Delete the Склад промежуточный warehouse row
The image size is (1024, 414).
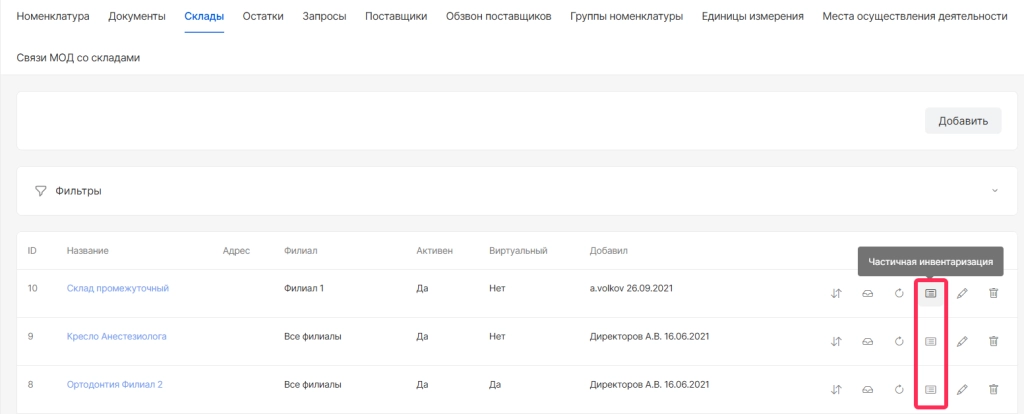993,293
